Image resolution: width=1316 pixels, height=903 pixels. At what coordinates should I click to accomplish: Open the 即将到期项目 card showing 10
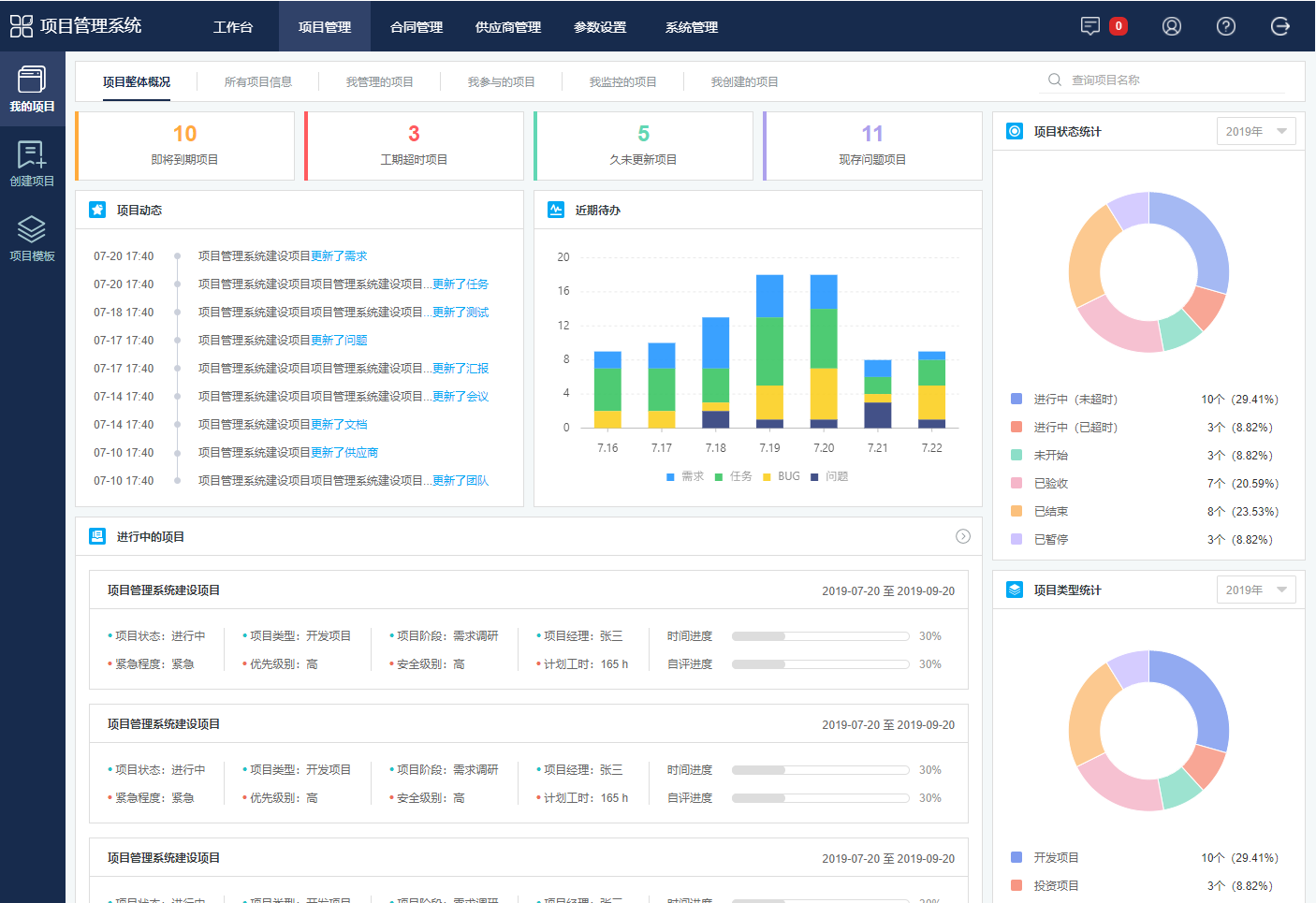click(184, 146)
